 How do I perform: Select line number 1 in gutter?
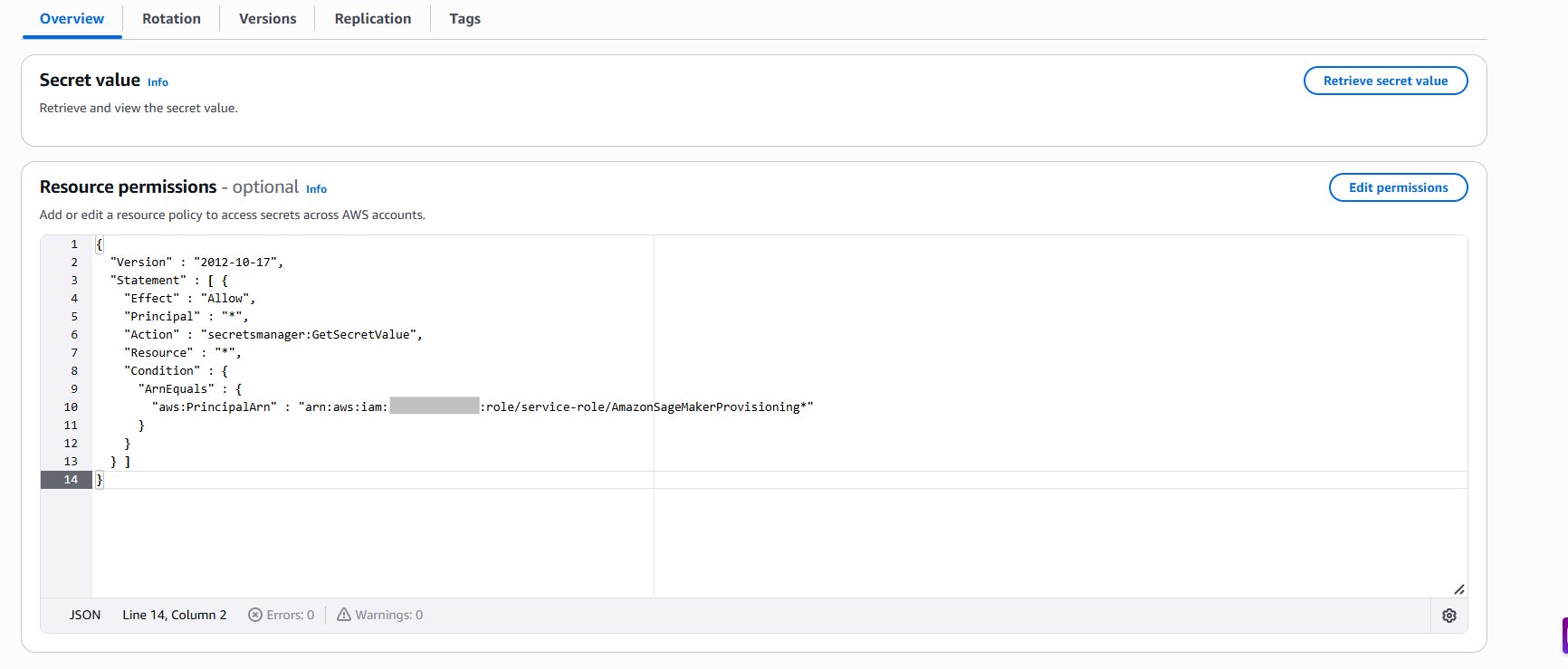tap(74, 244)
